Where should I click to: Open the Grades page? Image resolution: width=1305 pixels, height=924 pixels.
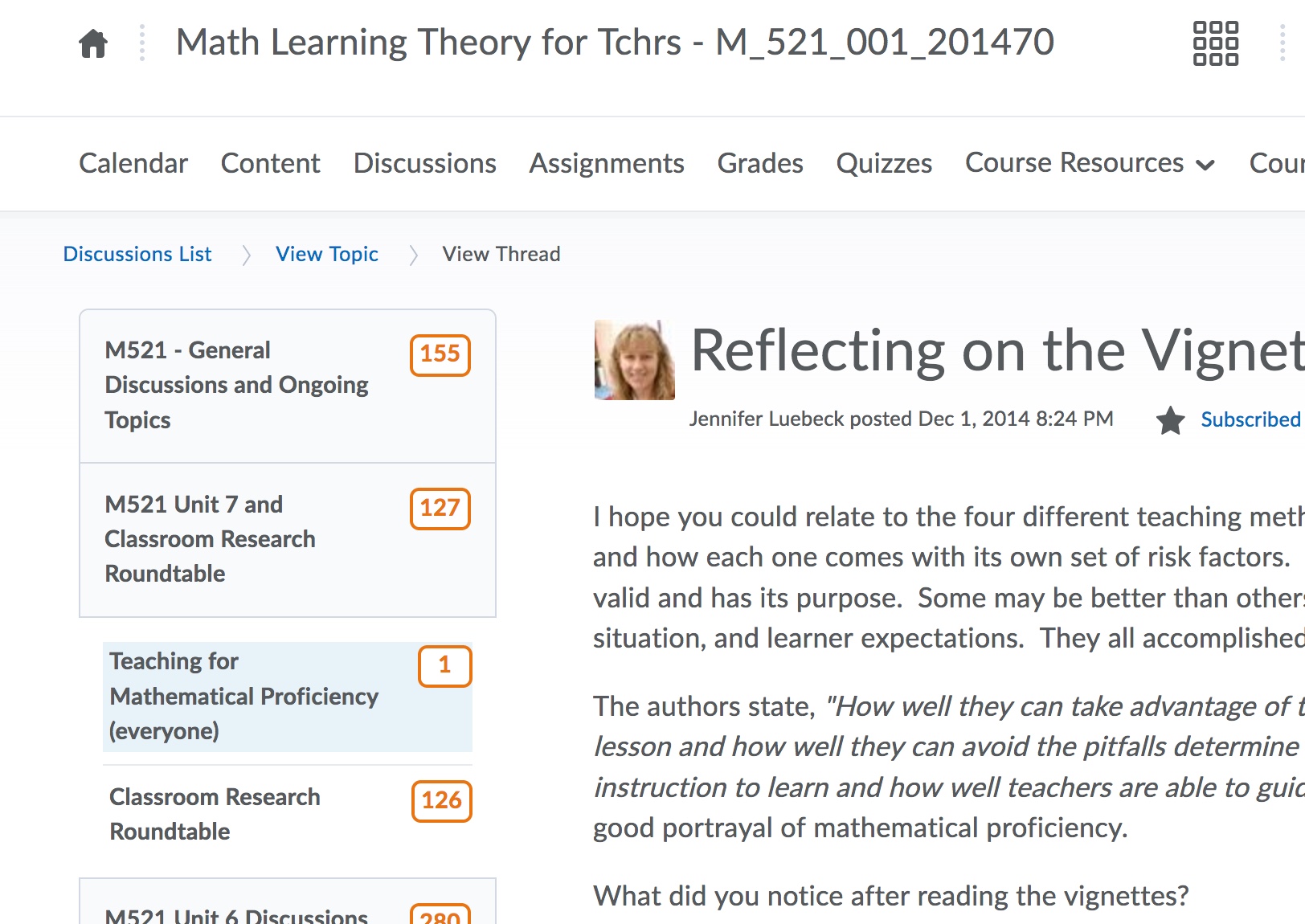759,163
